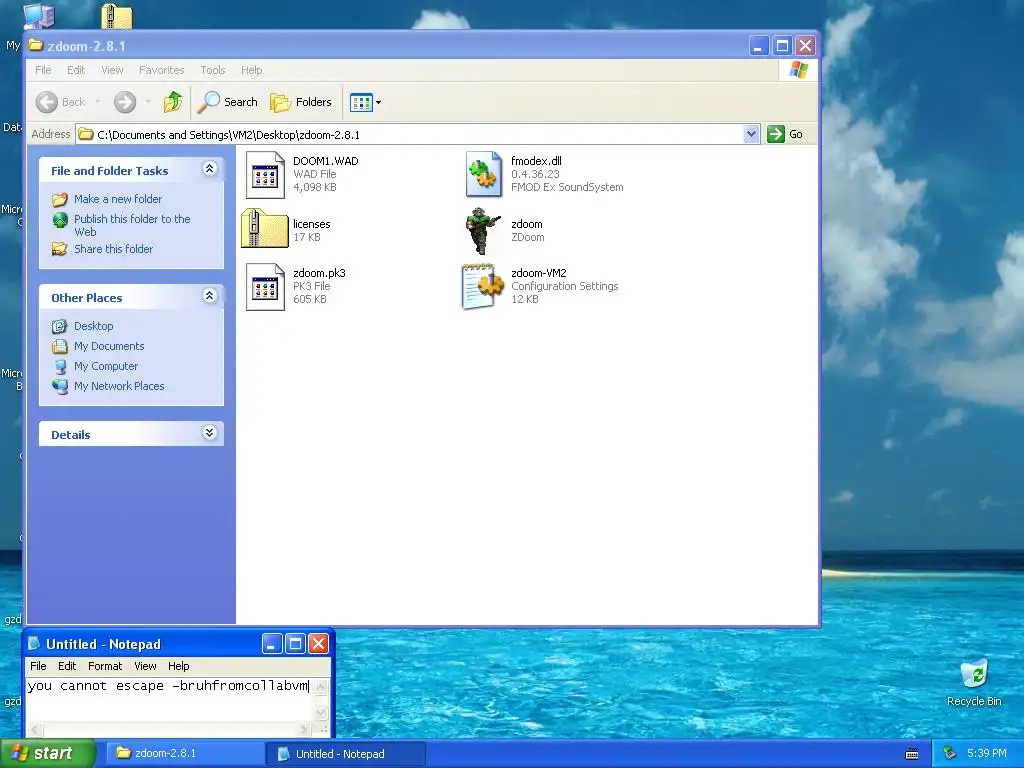Go to Desktop in Other Places
Image resolution: width=1024 pixels, height=768 pixels.
coord(93,326)
